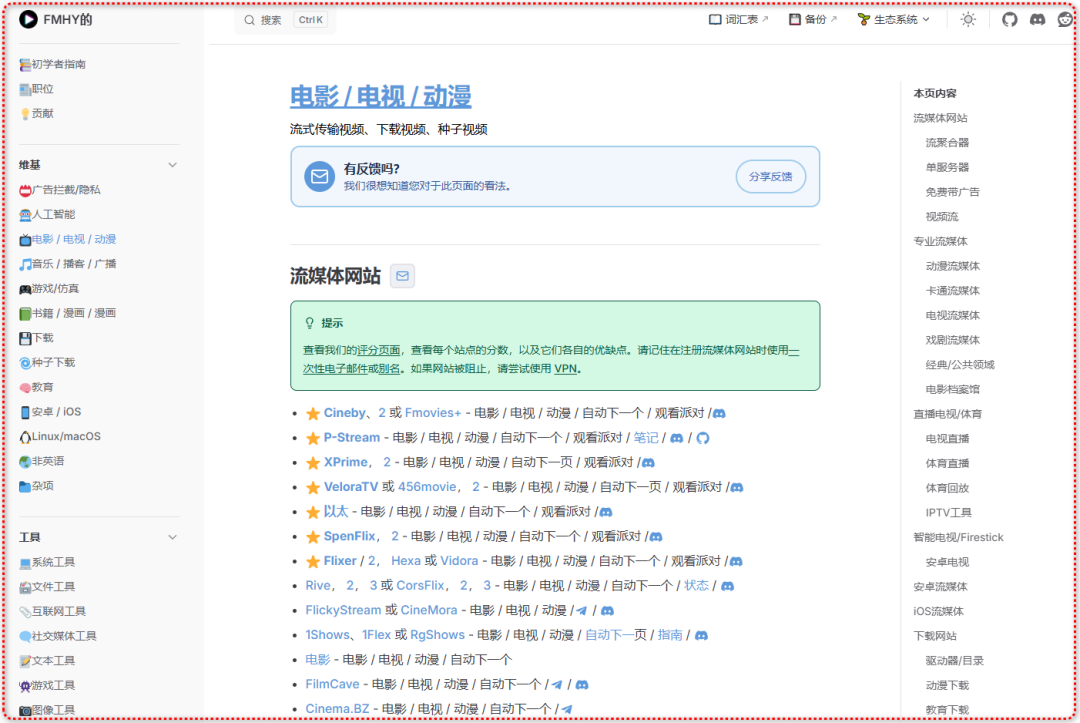
Task: Open the 备份 item in the top bar
Action: pyautogui.click(x=812, y=19)
